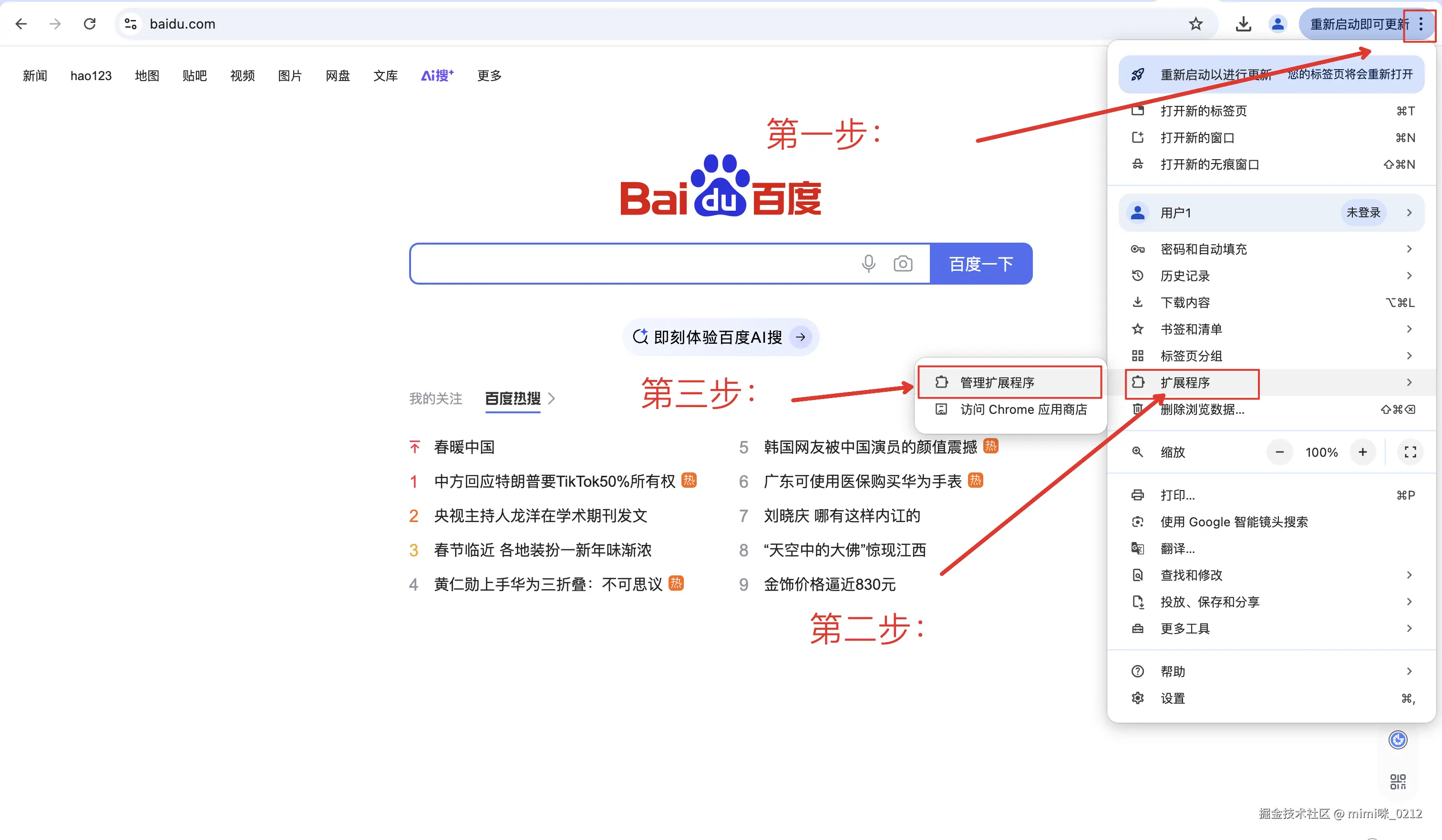Click the site information icon beside baidu.com
1442x840 pixels.
click(x=131, y=24)
